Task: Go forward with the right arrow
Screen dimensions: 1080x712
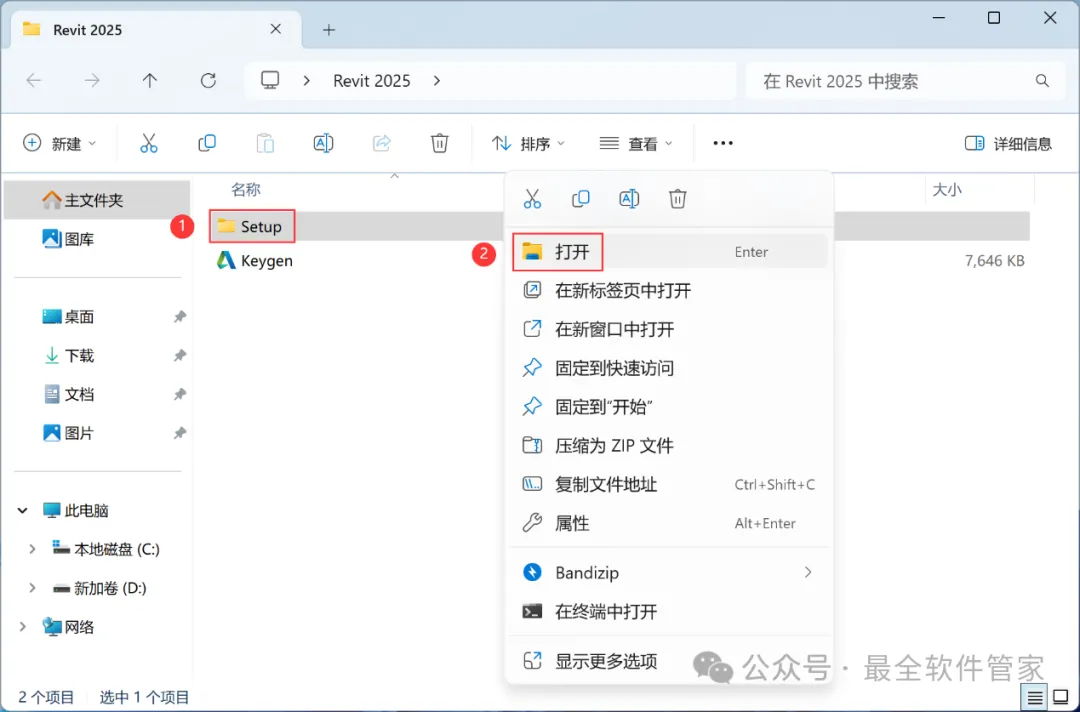Action: (92, 81)
